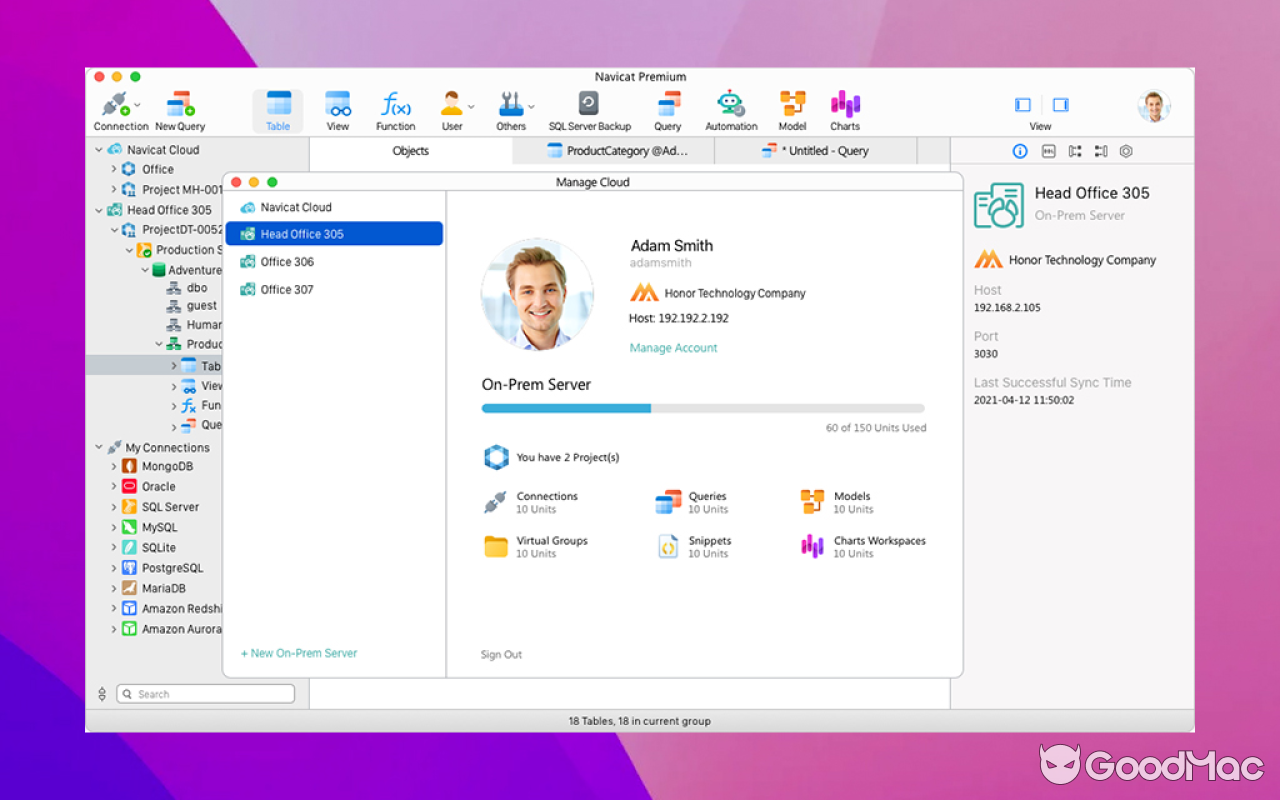Click the sidebar Search field

(205, 693)
